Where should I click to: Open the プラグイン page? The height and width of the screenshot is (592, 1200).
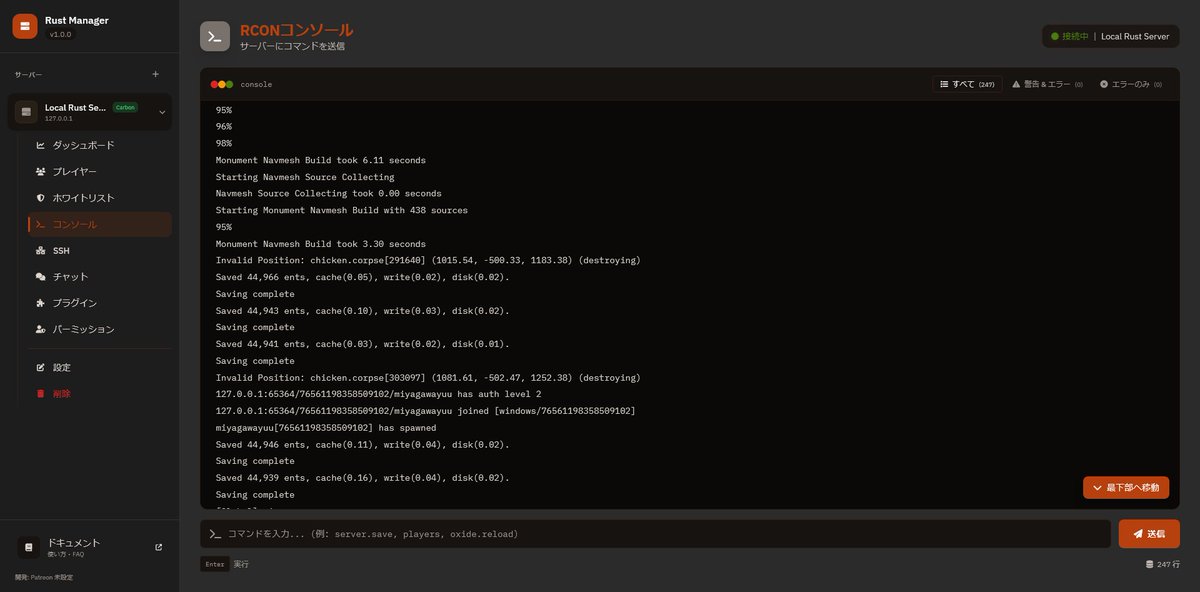(x=100, y=303)
